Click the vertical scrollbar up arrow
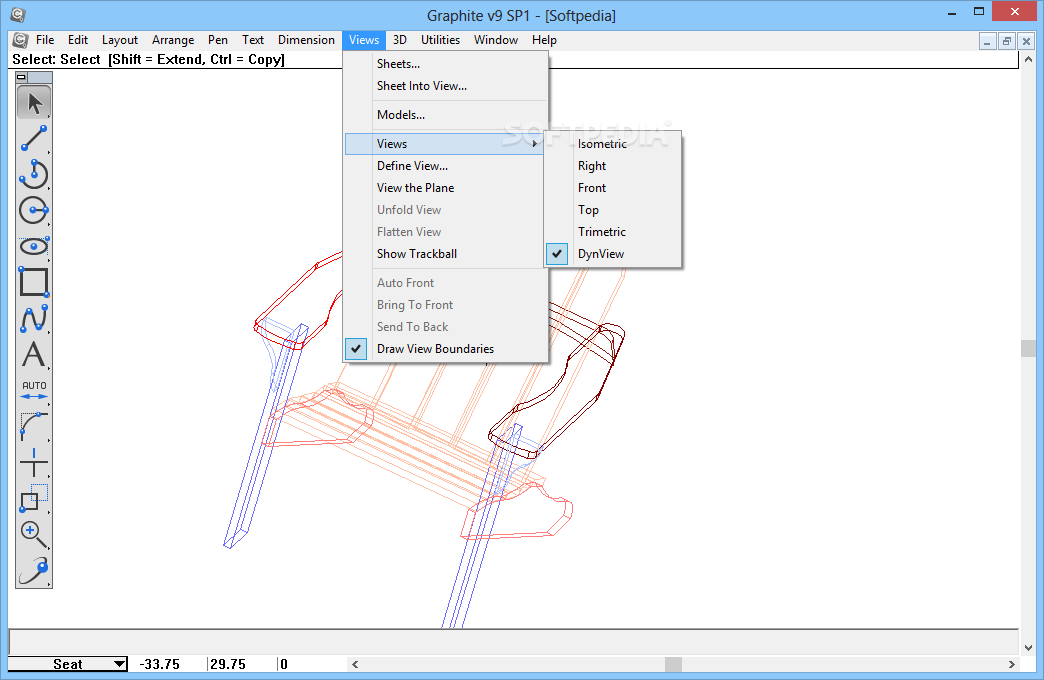The width and height of the screenshot is (1044, 680). (1028, 59)
